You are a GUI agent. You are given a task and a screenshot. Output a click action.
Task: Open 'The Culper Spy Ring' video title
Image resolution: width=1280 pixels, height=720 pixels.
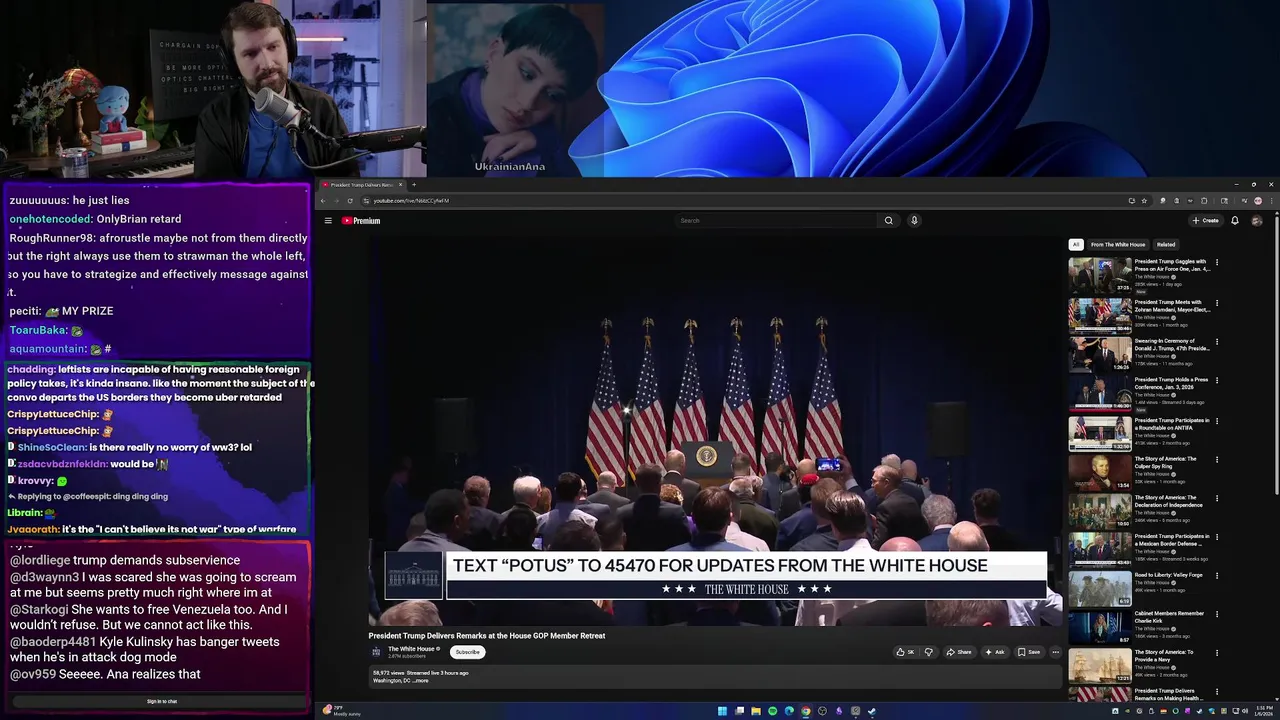[1166, 462]
